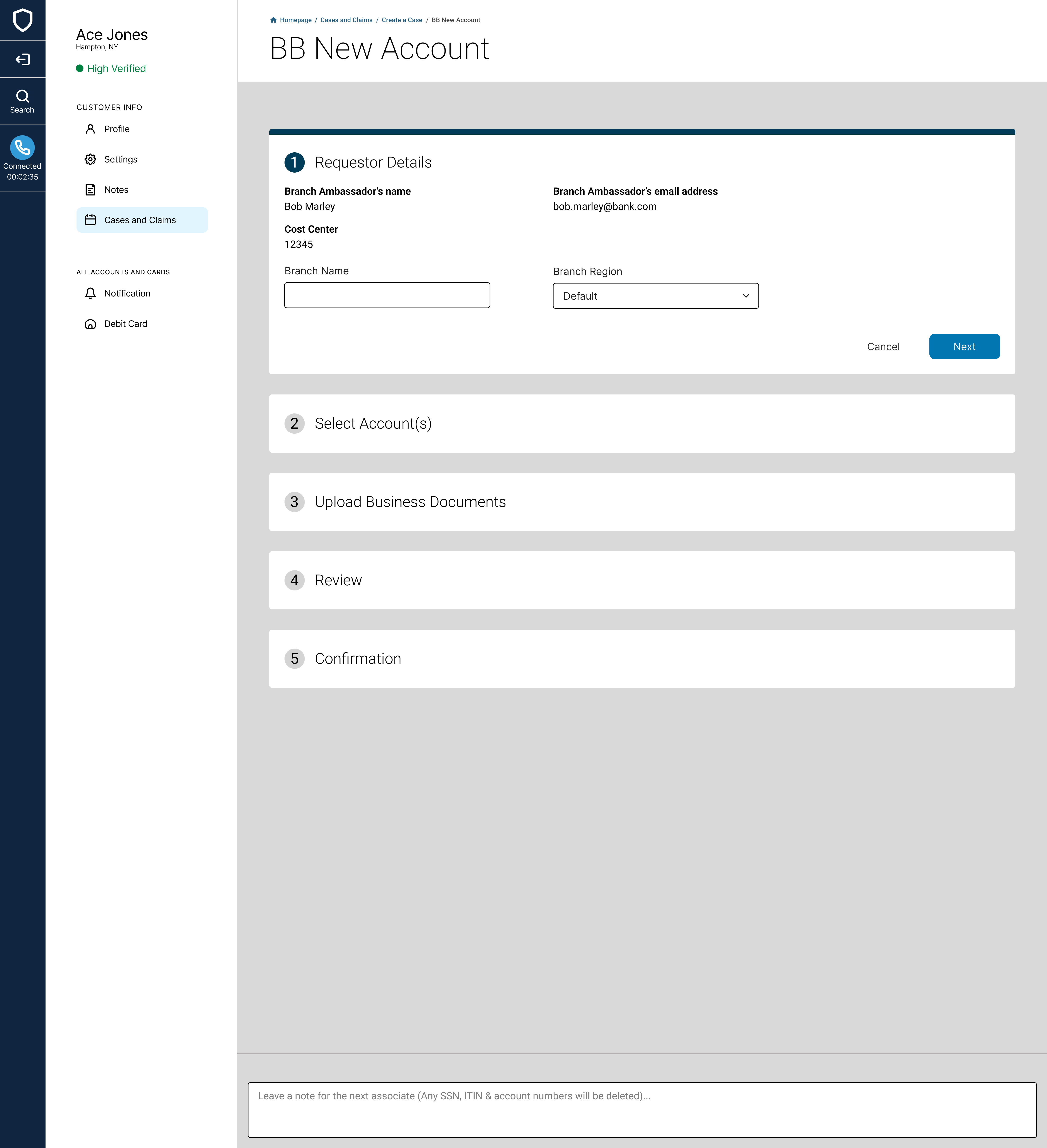
Task: Open the Settings gear item
Action: (x=120, y=160)
